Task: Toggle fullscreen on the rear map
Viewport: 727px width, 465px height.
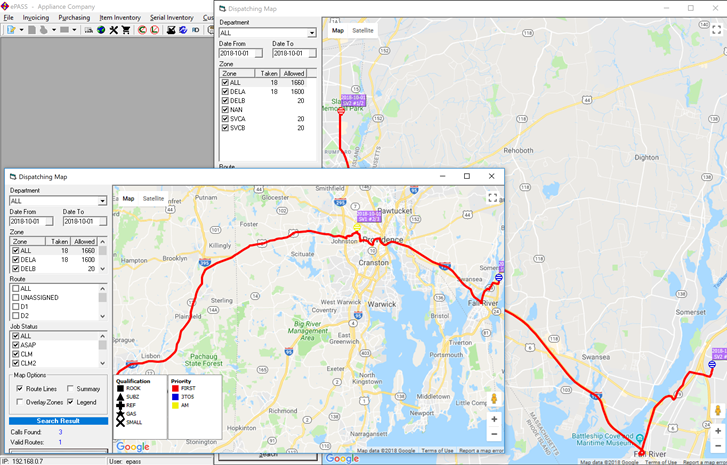Action: tap(716, 30)
